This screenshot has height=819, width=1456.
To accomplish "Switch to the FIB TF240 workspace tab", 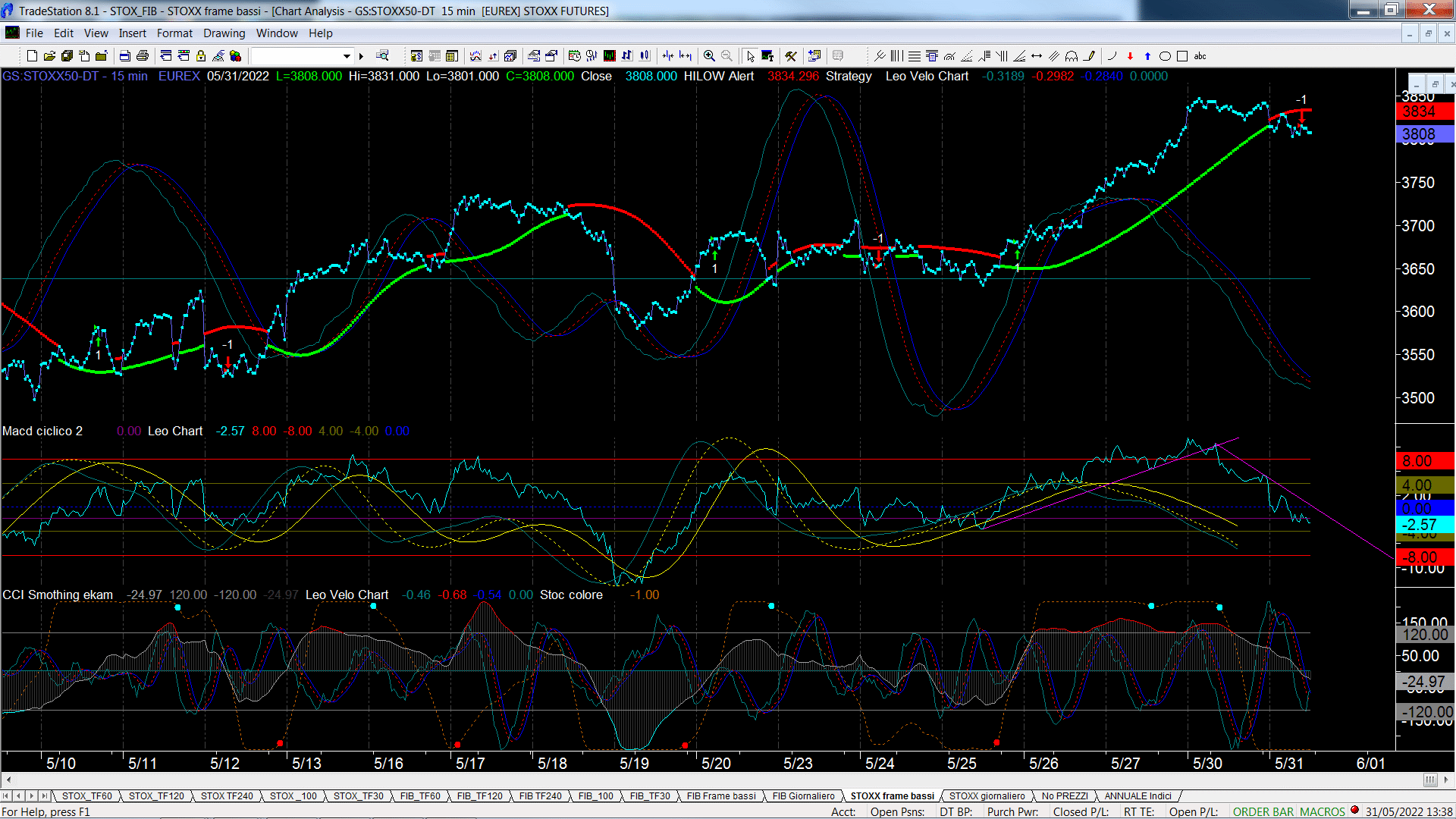I will (541, 796).
